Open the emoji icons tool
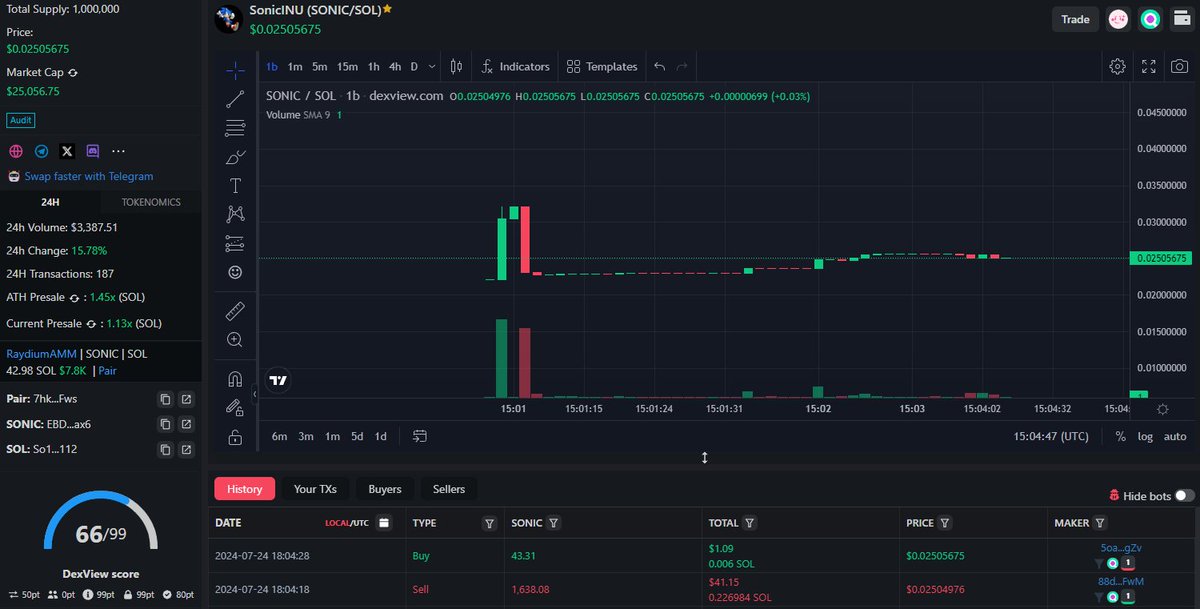 pos(235,271)
